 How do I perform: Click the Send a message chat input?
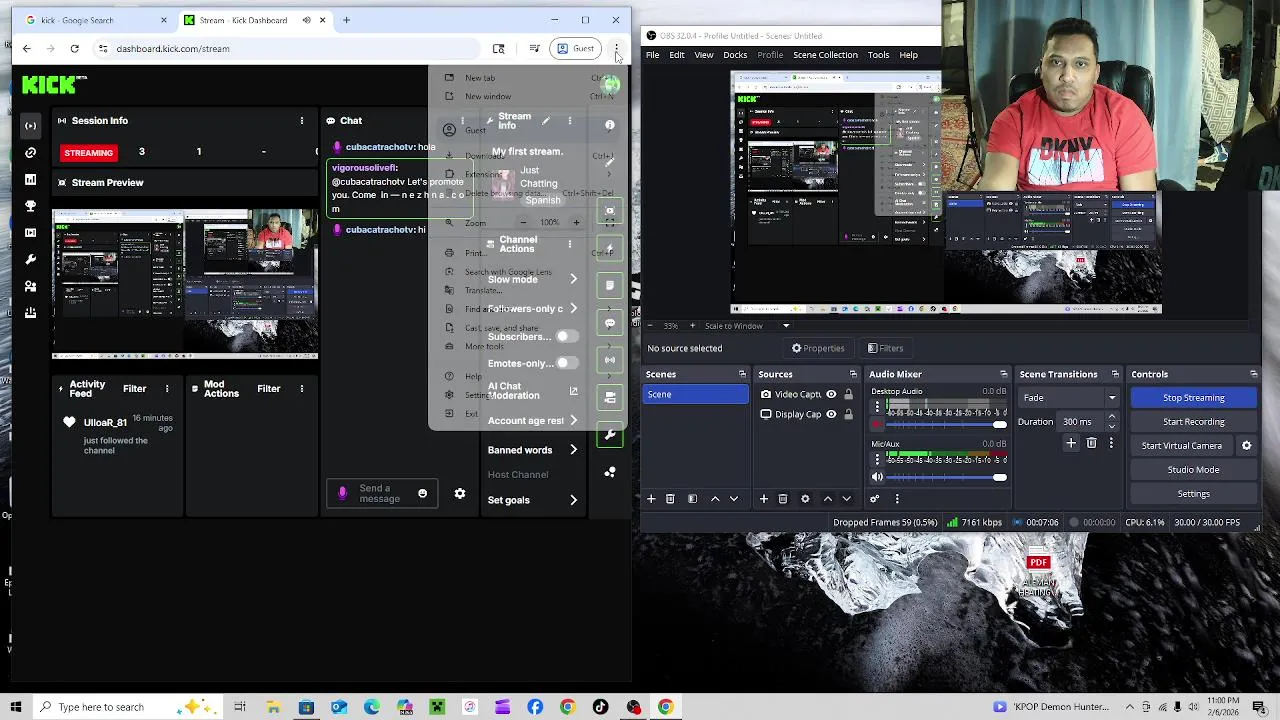point(380,494)
